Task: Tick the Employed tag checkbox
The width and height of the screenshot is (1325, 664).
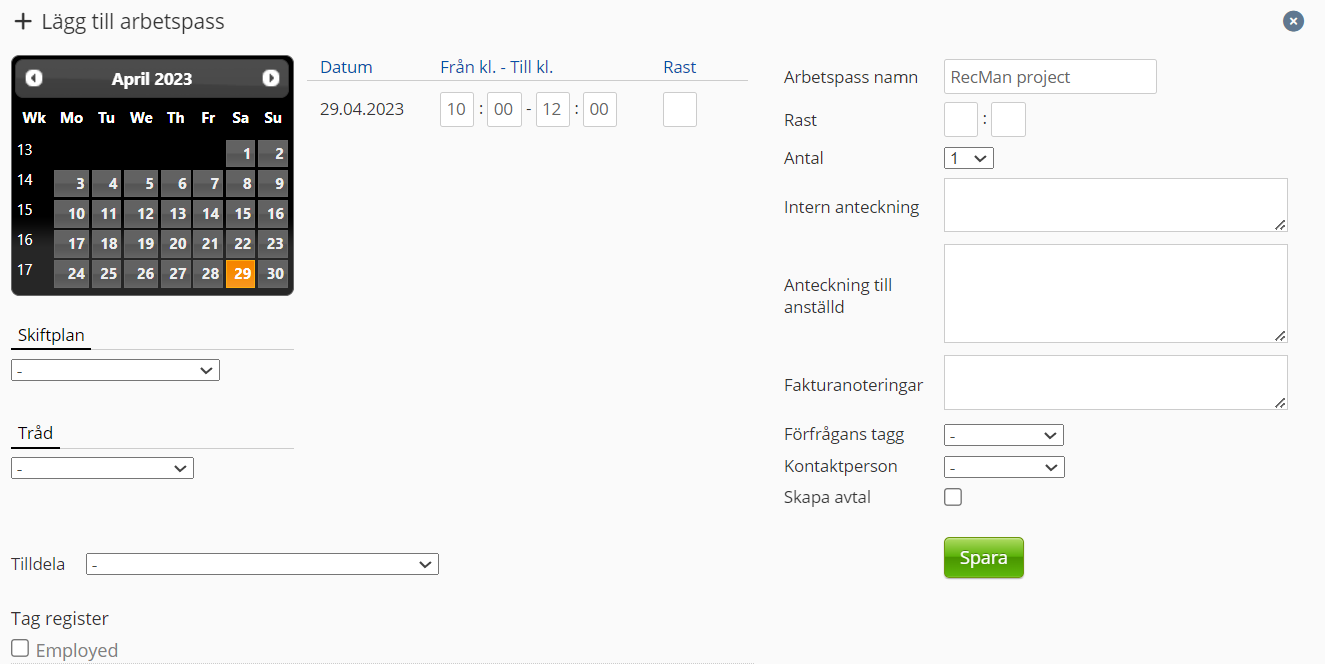Action: pos(20,649)
